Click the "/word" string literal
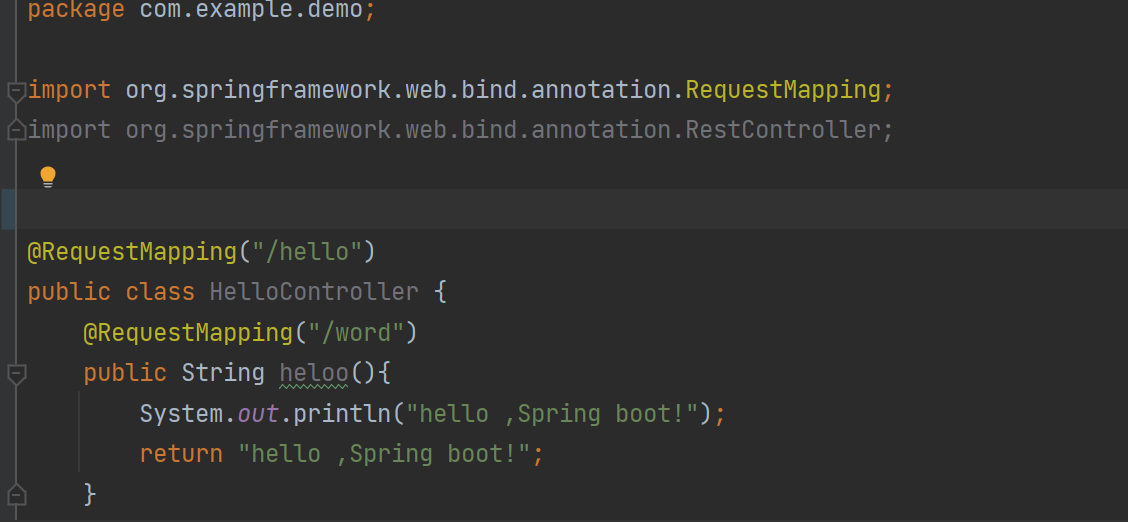This screenshot has height=522, width=1128. 356,333
